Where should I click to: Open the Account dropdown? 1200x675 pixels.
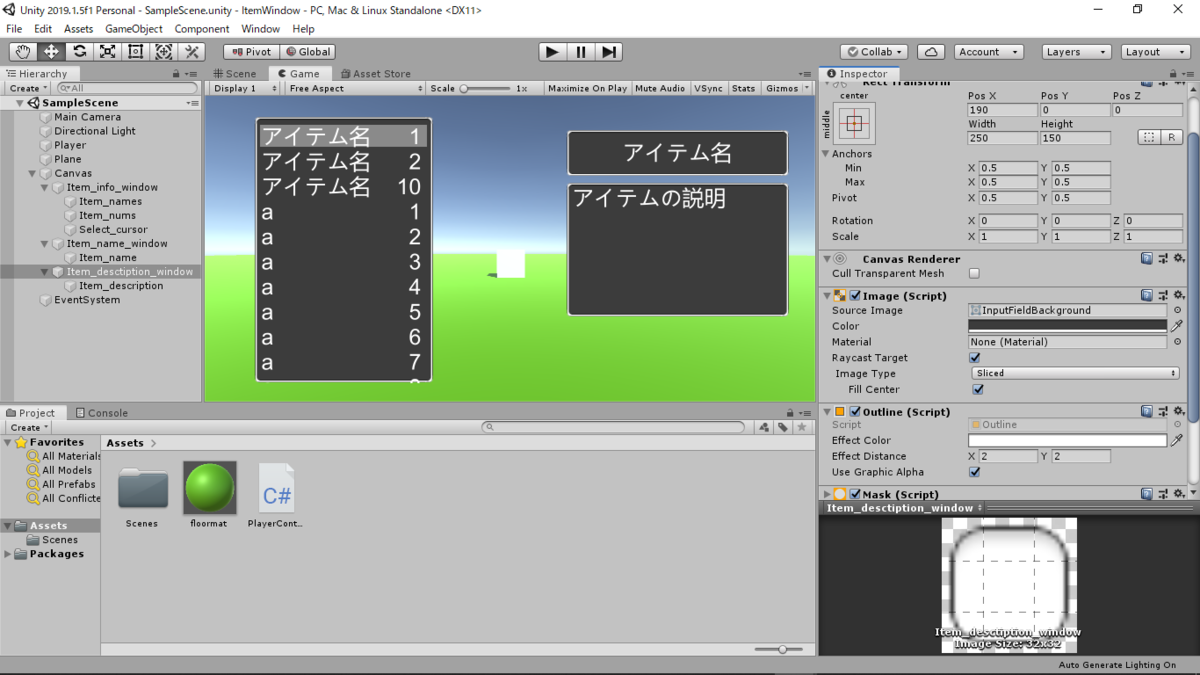coord(988,52)
